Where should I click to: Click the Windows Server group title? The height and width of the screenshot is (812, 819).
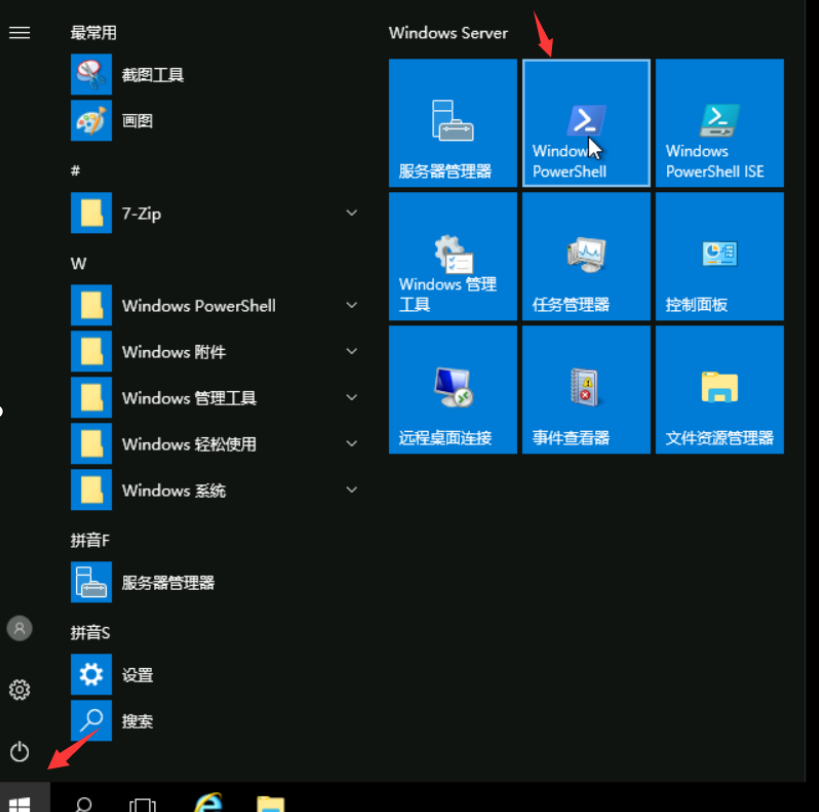point(448,33)
